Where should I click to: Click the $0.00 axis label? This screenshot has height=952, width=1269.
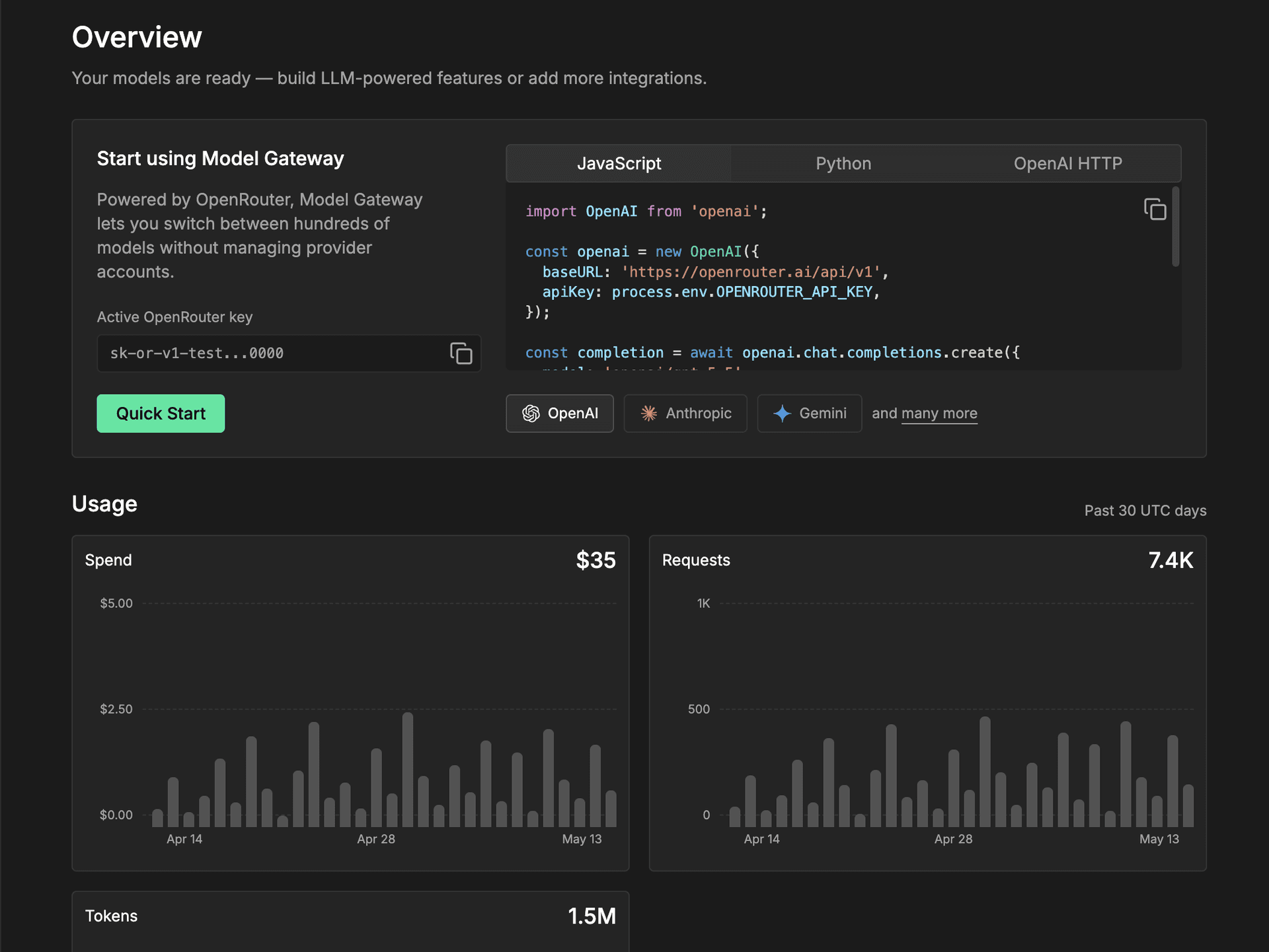point(116,815)
